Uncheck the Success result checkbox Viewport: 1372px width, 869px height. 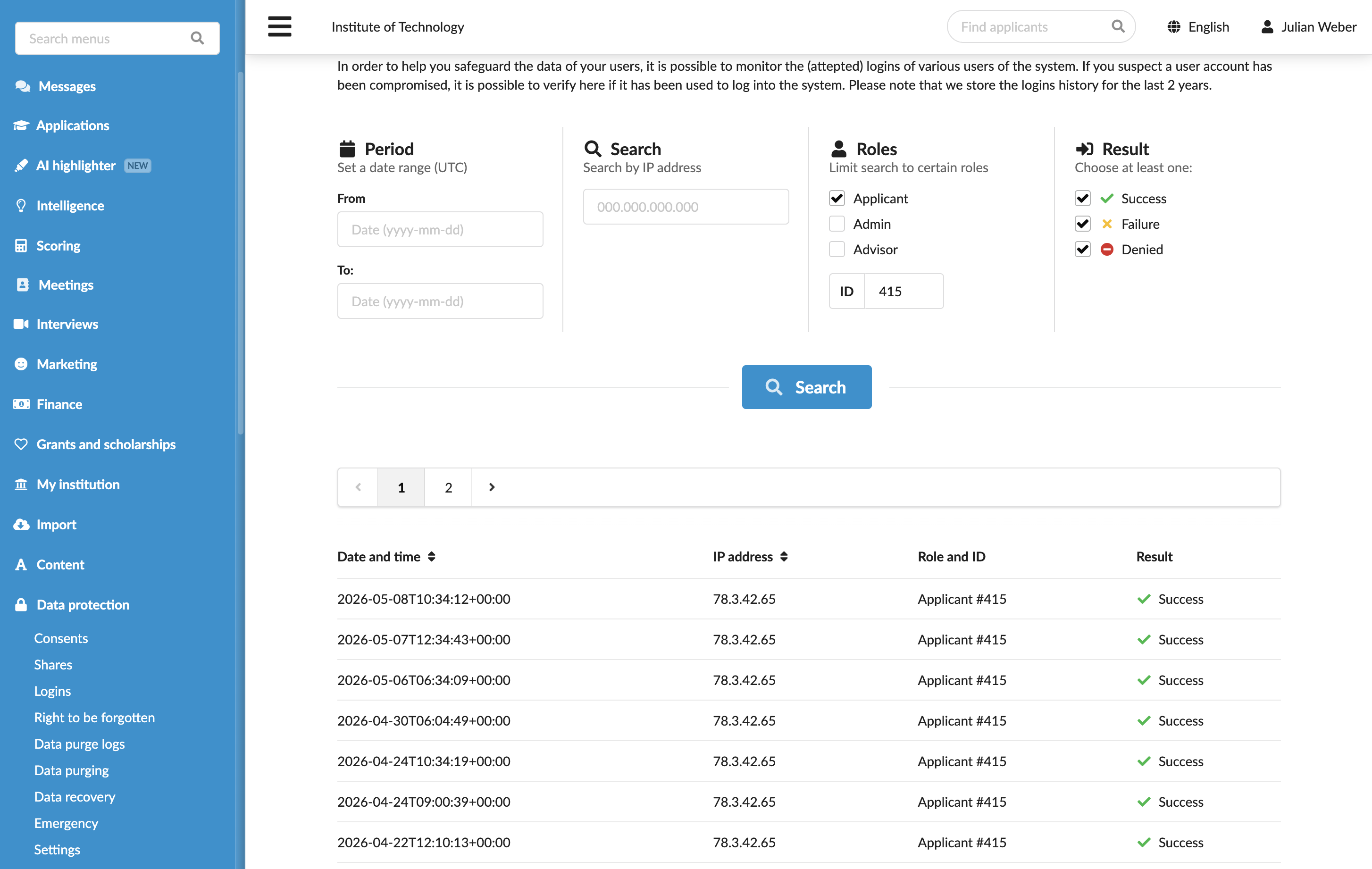(1083, 198)
